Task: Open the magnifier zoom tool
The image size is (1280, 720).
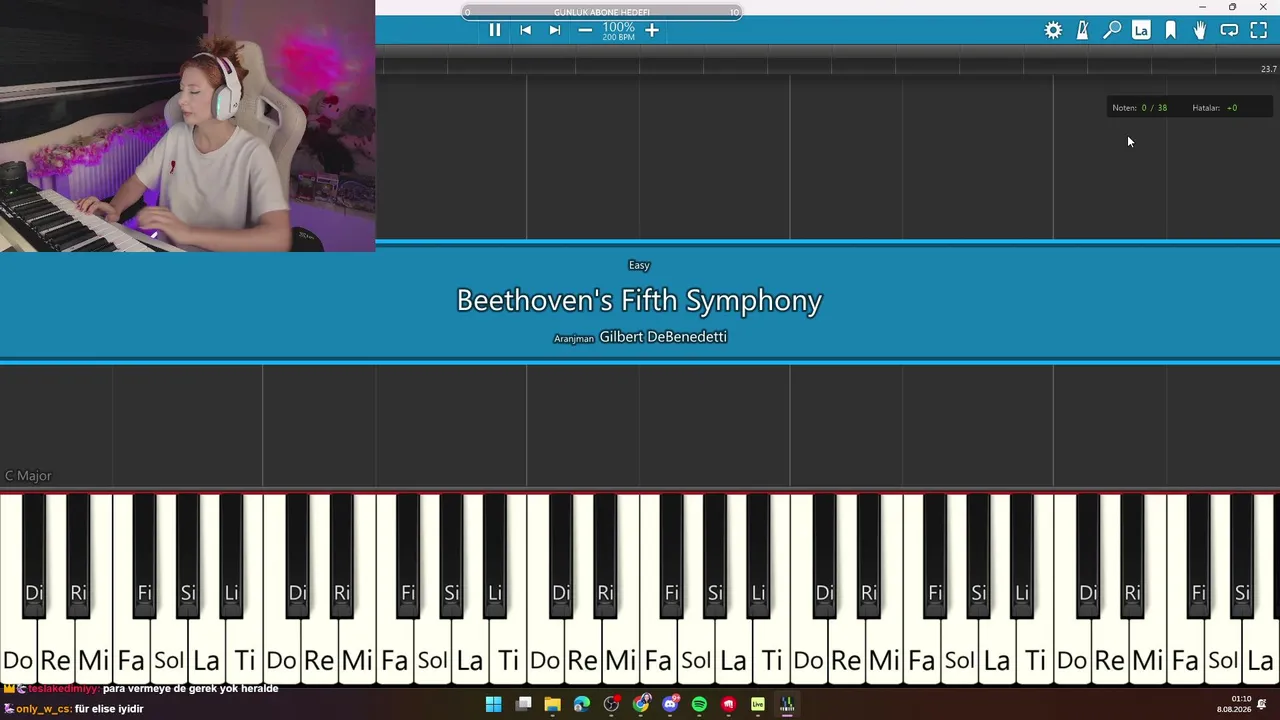Action: pyautogui.click(x=1112, y=30)
